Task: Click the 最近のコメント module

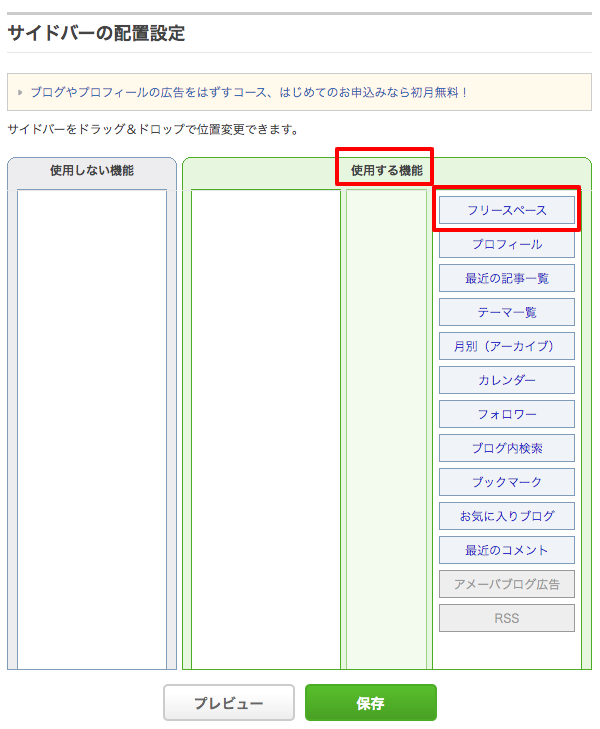Action: pyautogui.click(x=507, y=550)
